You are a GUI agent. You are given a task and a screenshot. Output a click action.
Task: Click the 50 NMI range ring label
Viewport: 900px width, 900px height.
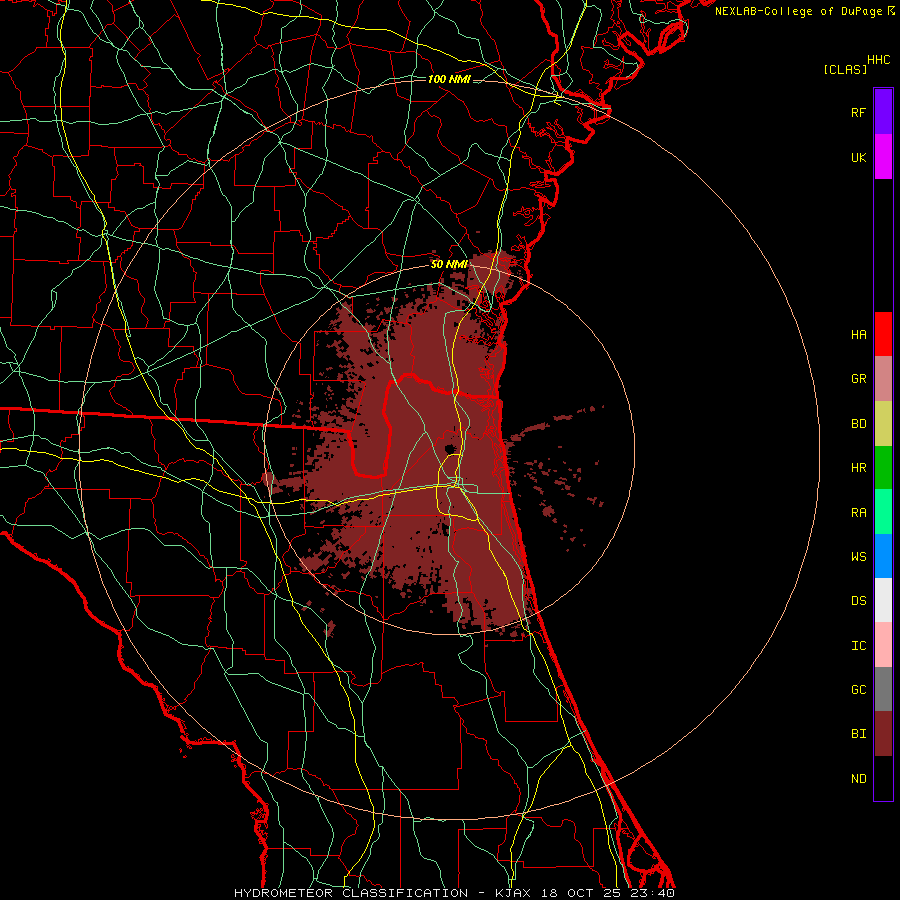(449, 264)
